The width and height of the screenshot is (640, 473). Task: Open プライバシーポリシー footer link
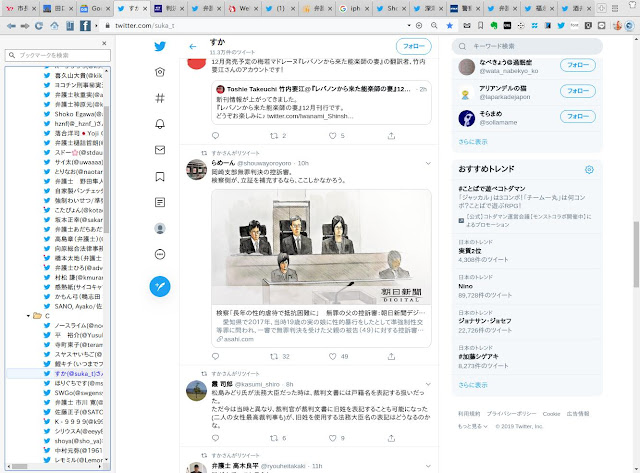click(511, 413)
